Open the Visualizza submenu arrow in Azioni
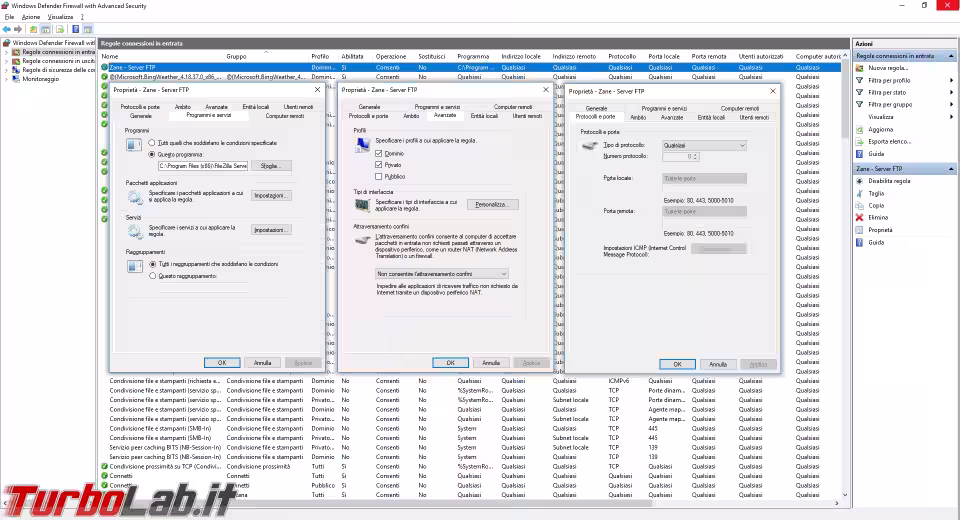960x520 pixels. point(951,117)
